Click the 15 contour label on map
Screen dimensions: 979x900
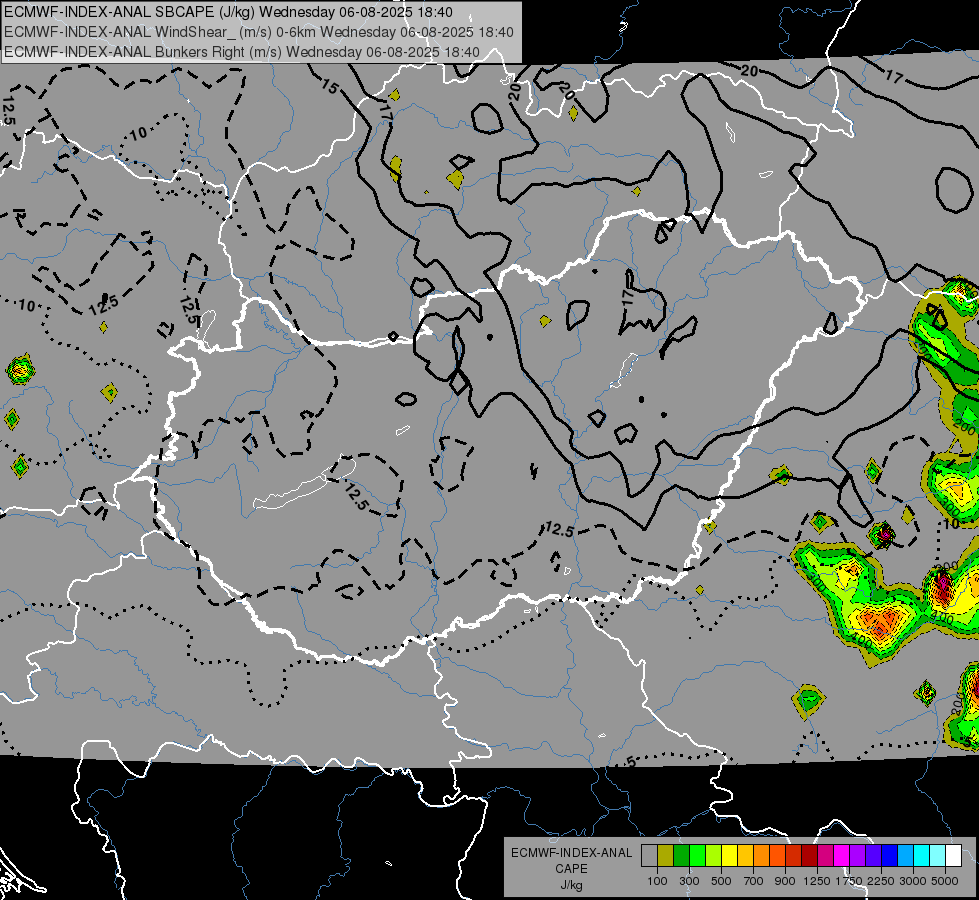click(x=330, y=86)
